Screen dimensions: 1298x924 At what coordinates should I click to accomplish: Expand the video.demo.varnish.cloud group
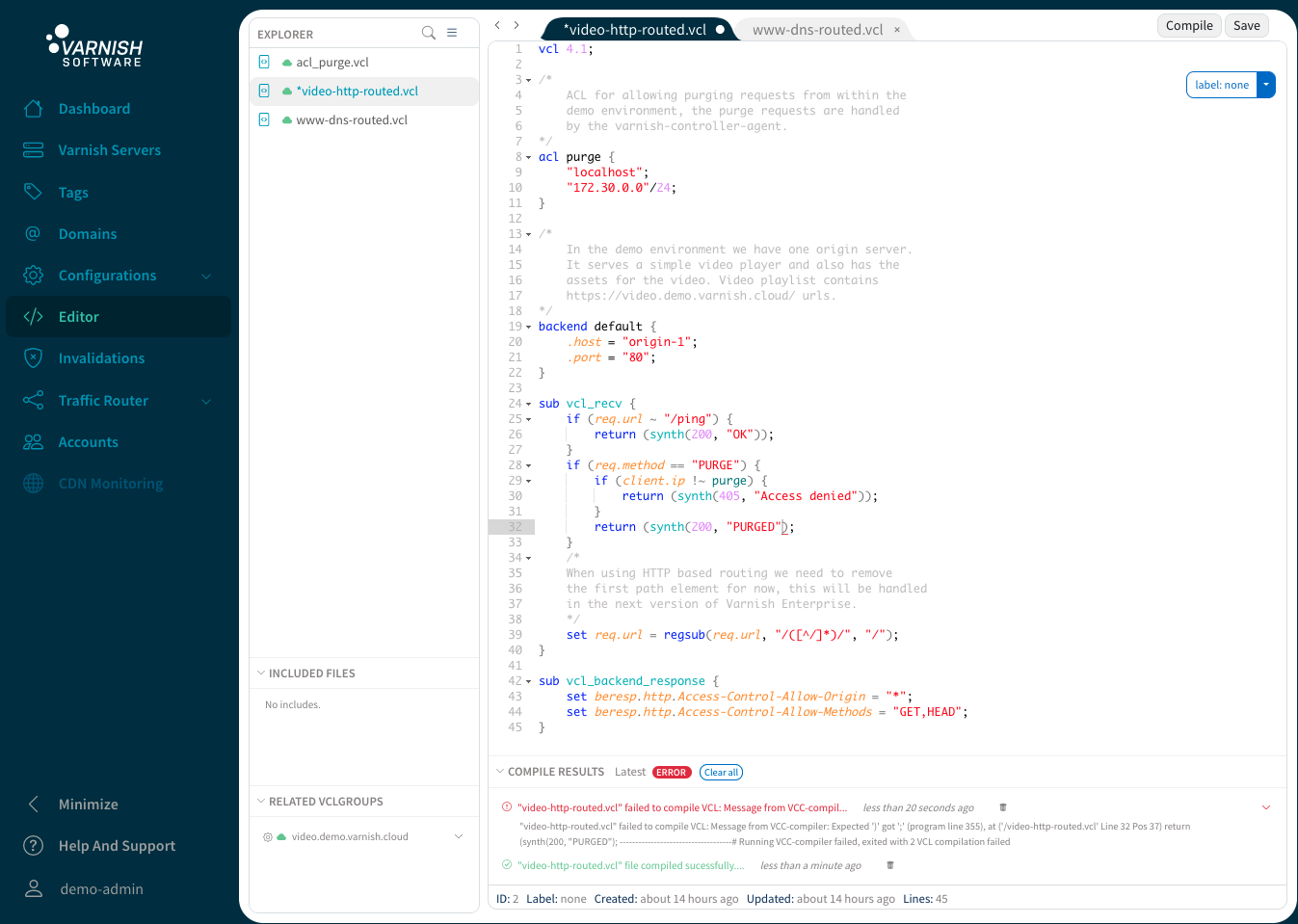[x=459, y=836]
